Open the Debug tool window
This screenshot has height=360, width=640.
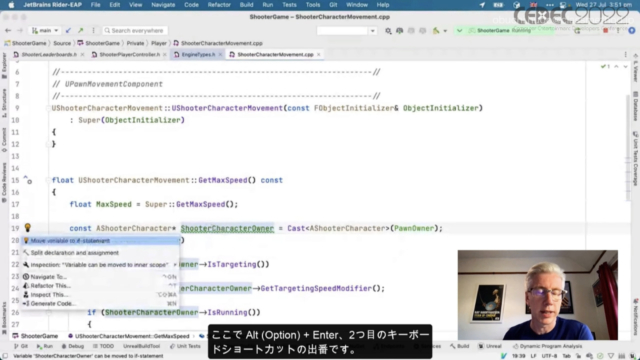pos(73,346)
